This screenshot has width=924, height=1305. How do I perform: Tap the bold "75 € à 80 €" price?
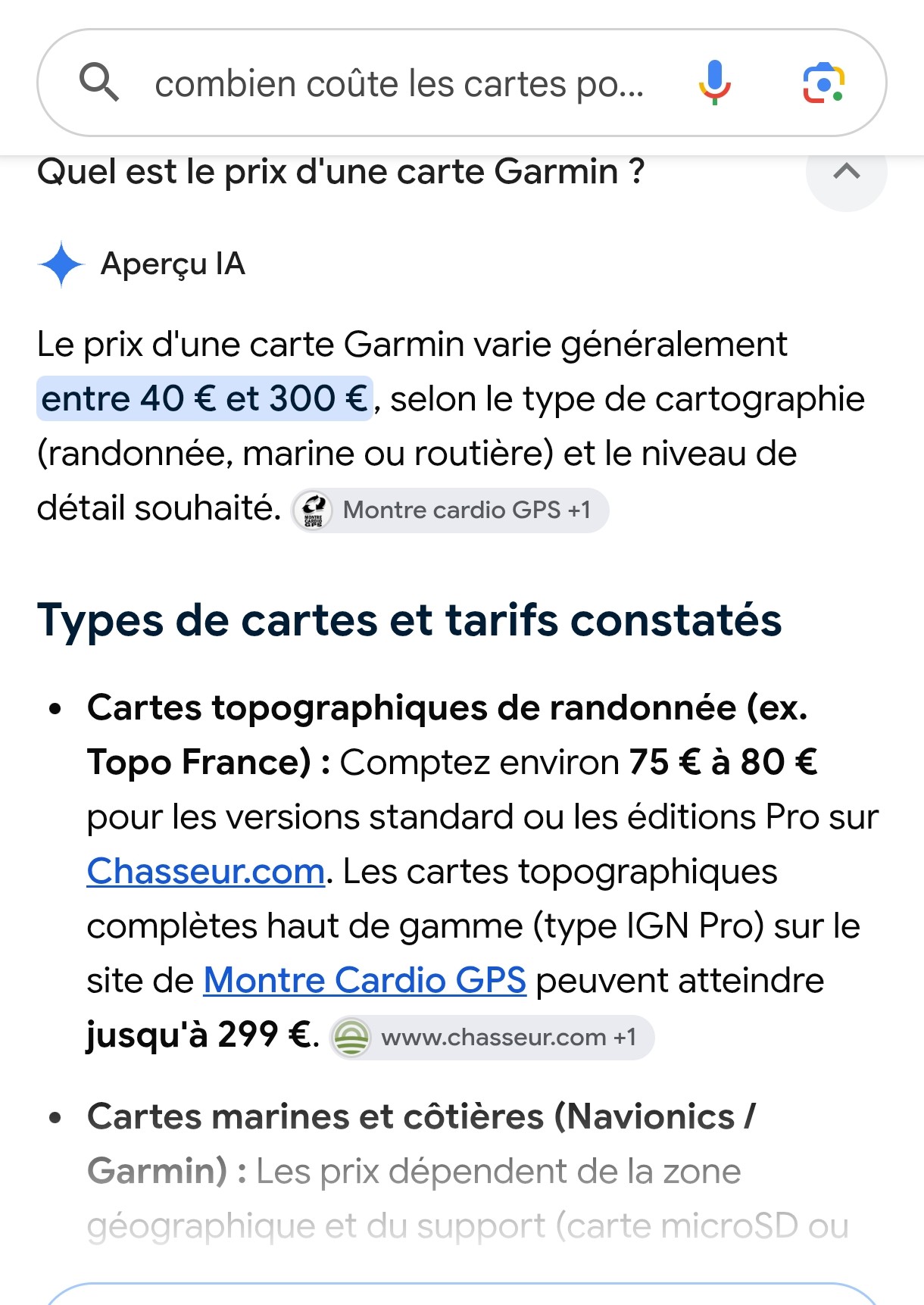tap(723, 763)
